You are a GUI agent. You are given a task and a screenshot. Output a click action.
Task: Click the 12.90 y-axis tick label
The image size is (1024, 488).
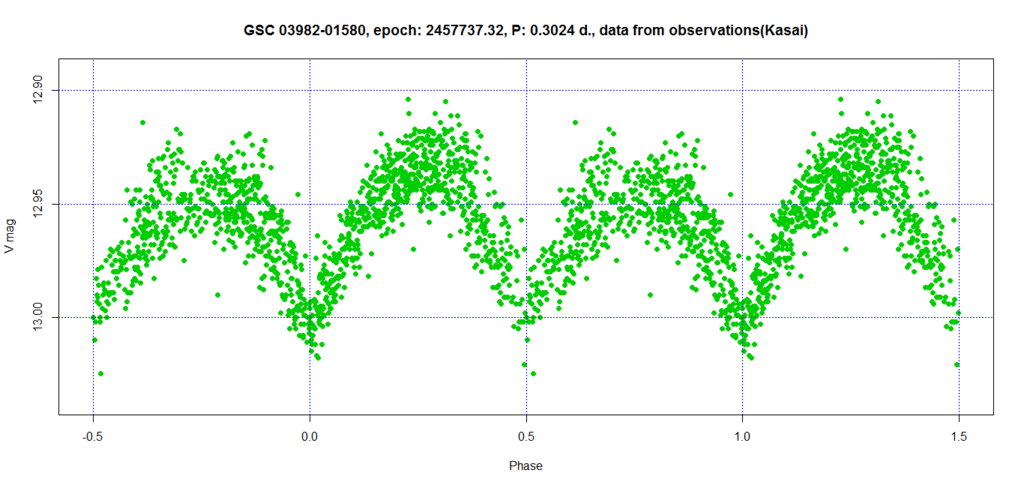click(37, 90)
